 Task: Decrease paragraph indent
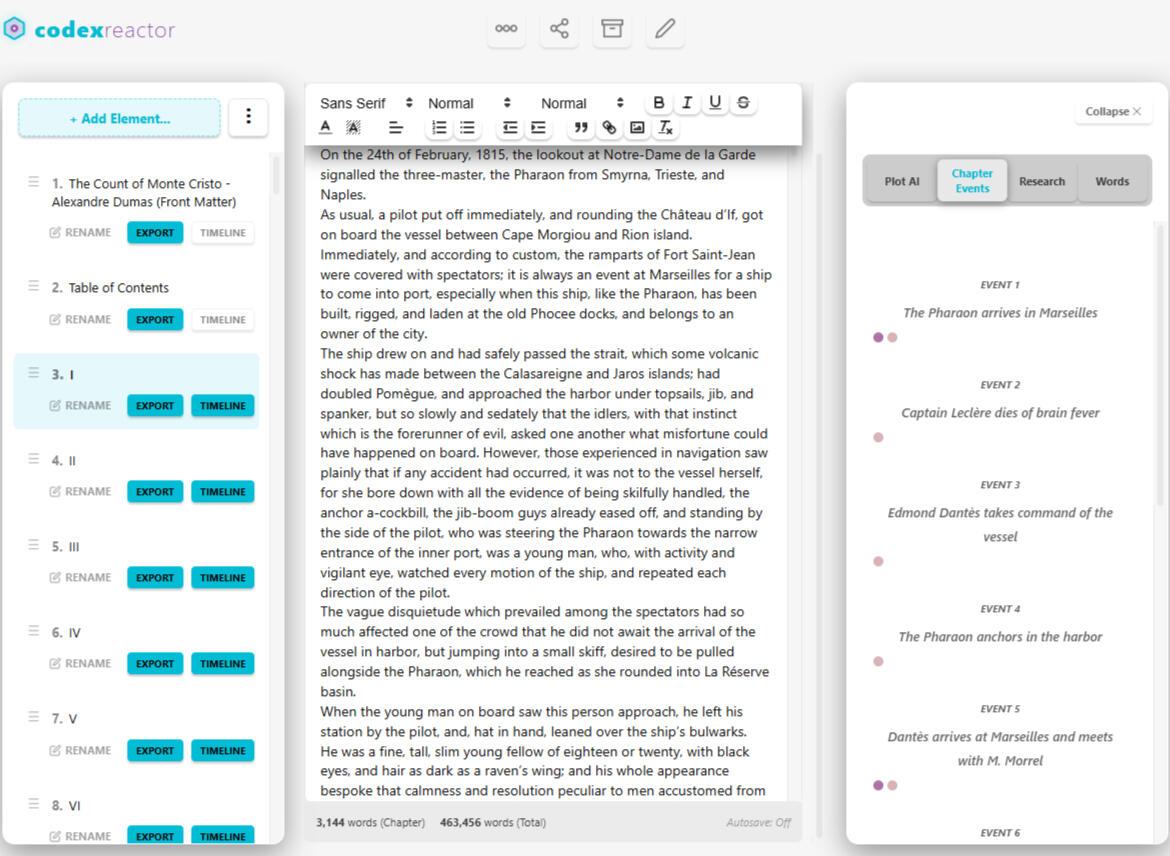tap(510, 128)
